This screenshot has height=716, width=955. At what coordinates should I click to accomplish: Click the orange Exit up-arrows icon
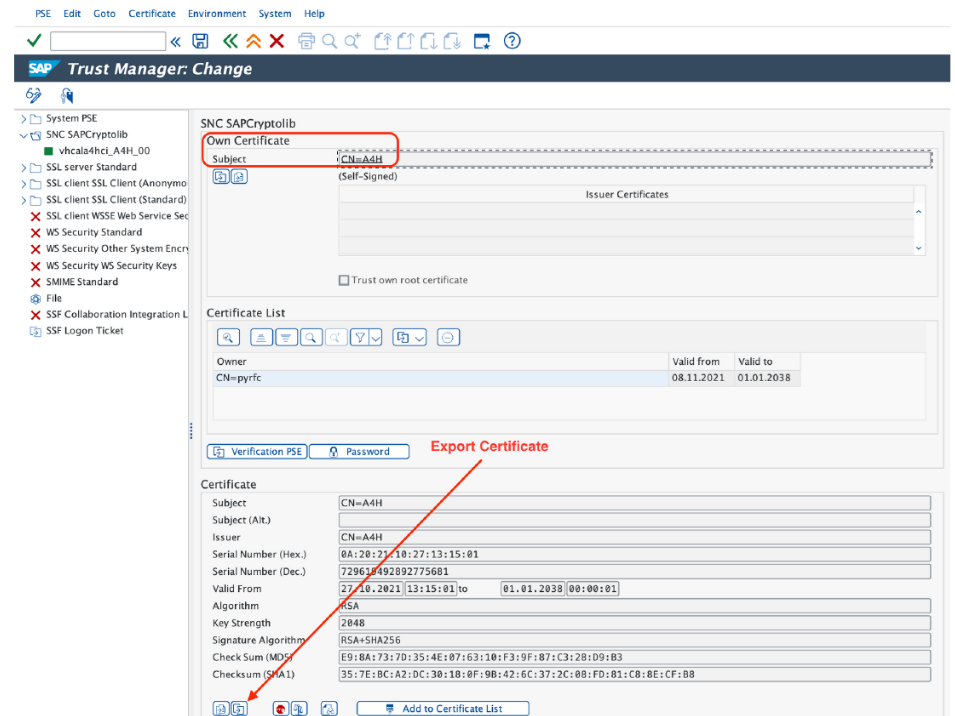253,41
